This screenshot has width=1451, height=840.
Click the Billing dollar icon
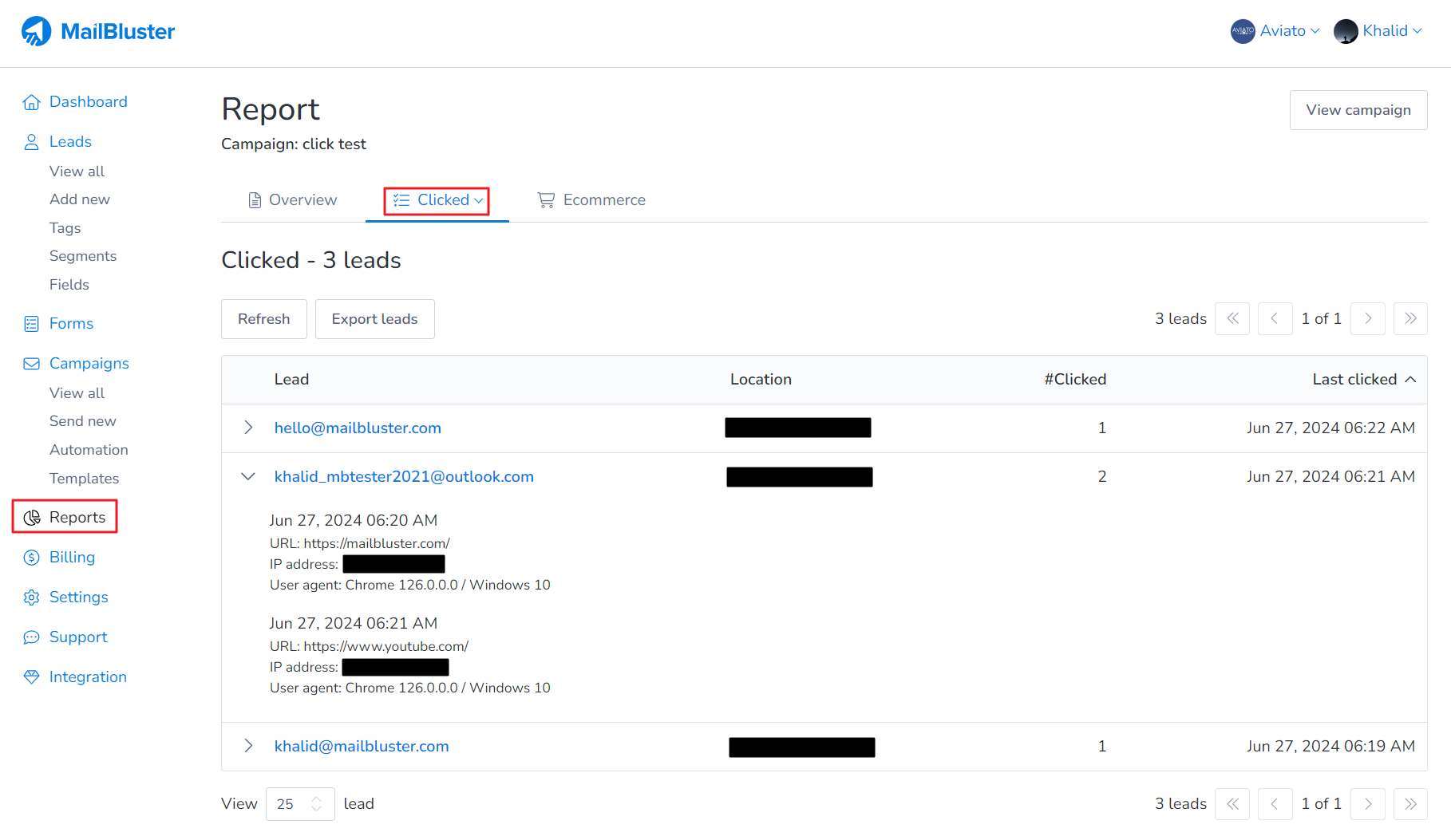pyautogui.click(x=31, y=558)
